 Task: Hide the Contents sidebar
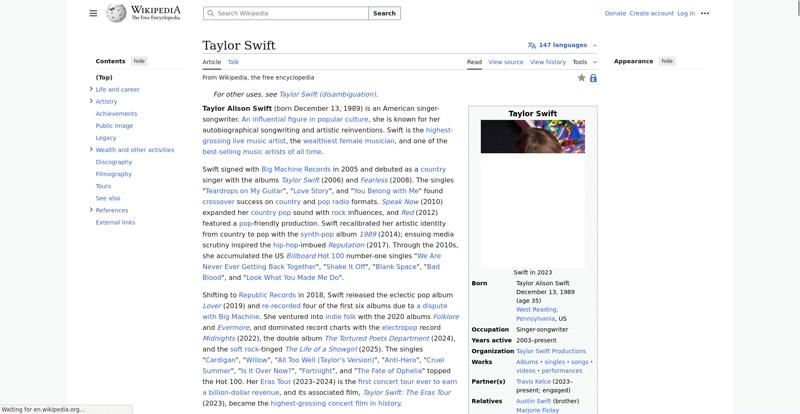[x=139, y=61]
